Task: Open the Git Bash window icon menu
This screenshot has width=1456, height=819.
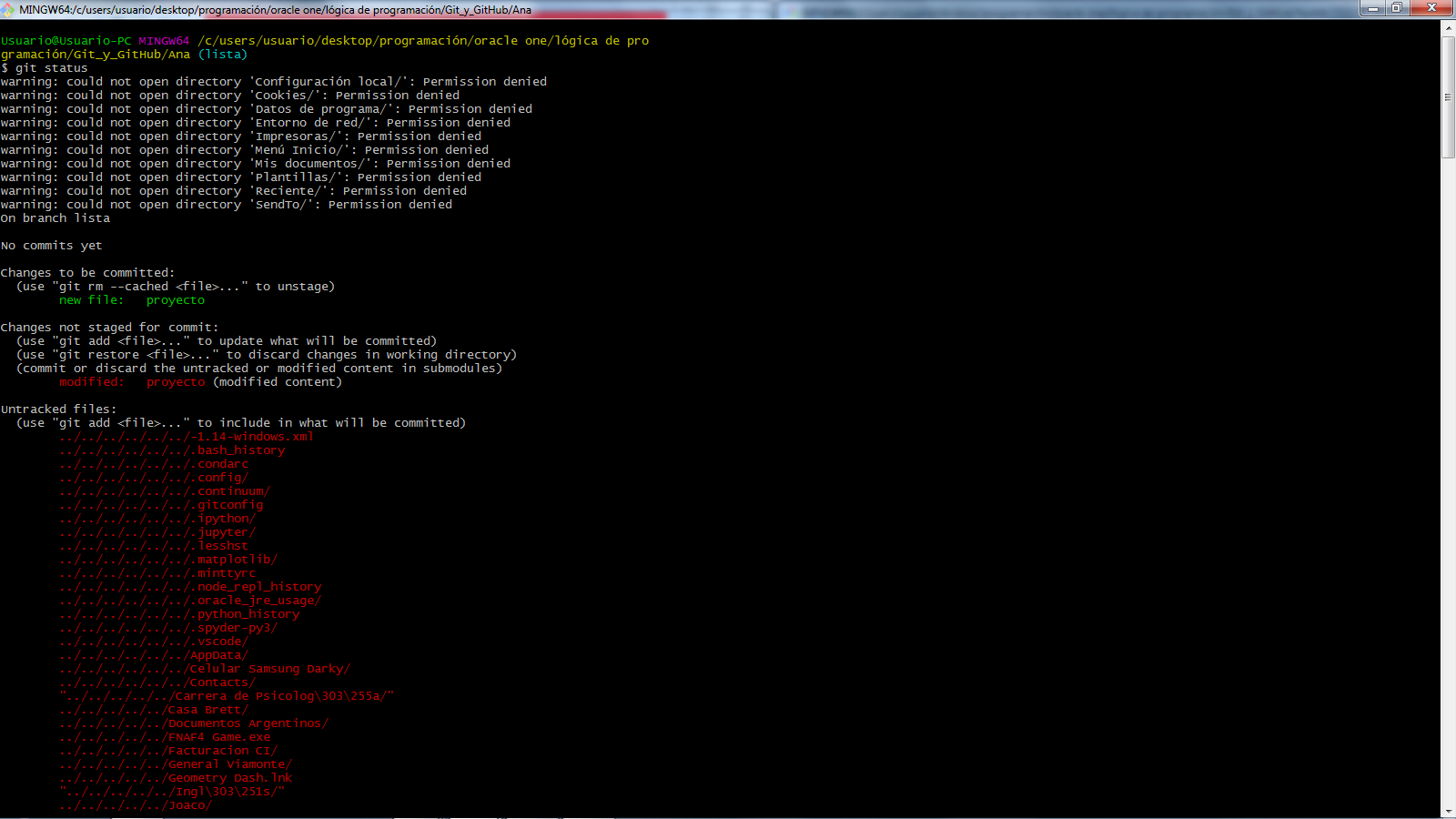Action: point(8,9)
